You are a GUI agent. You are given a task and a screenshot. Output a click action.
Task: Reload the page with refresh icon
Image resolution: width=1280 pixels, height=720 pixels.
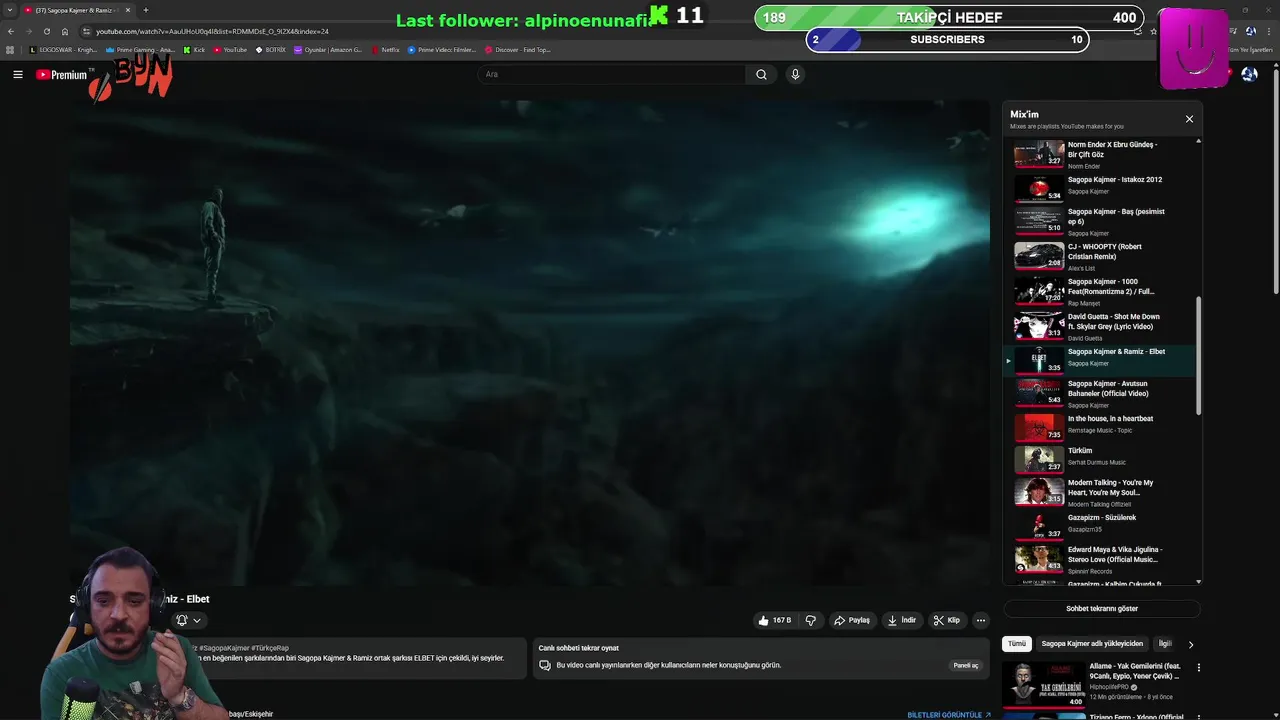click(x=46, y=31)
